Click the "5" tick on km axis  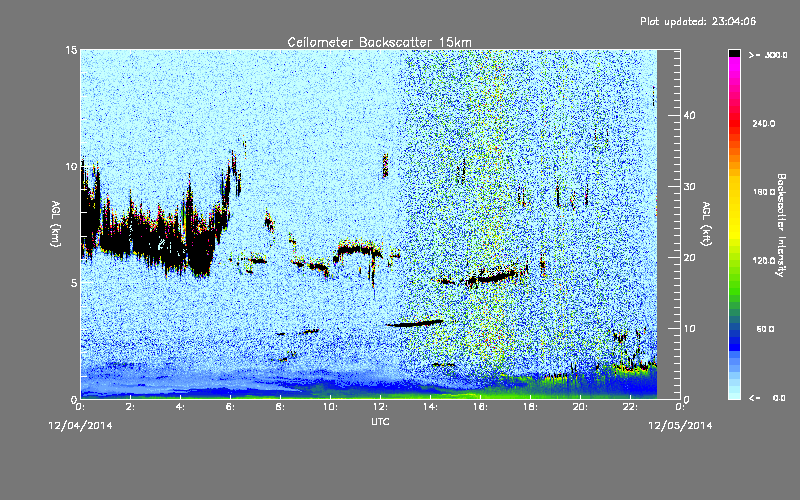point(74,283)
